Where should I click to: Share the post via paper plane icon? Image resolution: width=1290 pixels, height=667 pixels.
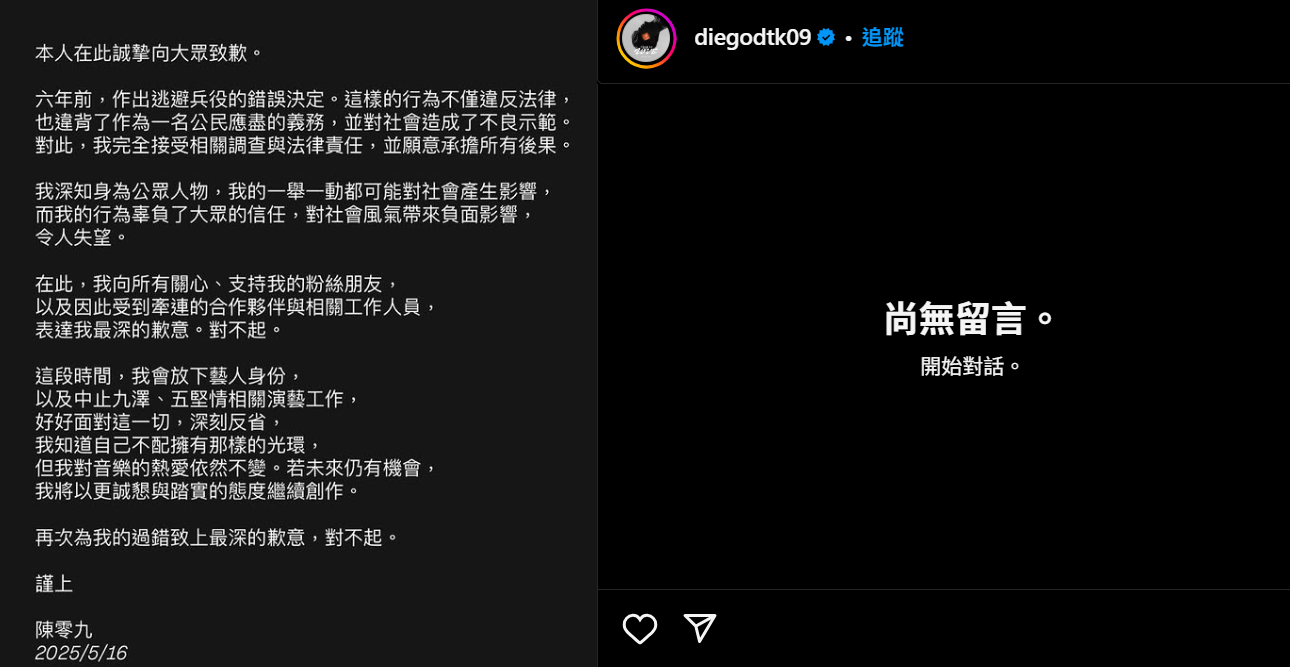pyautogui.click(x=700, y=628)
